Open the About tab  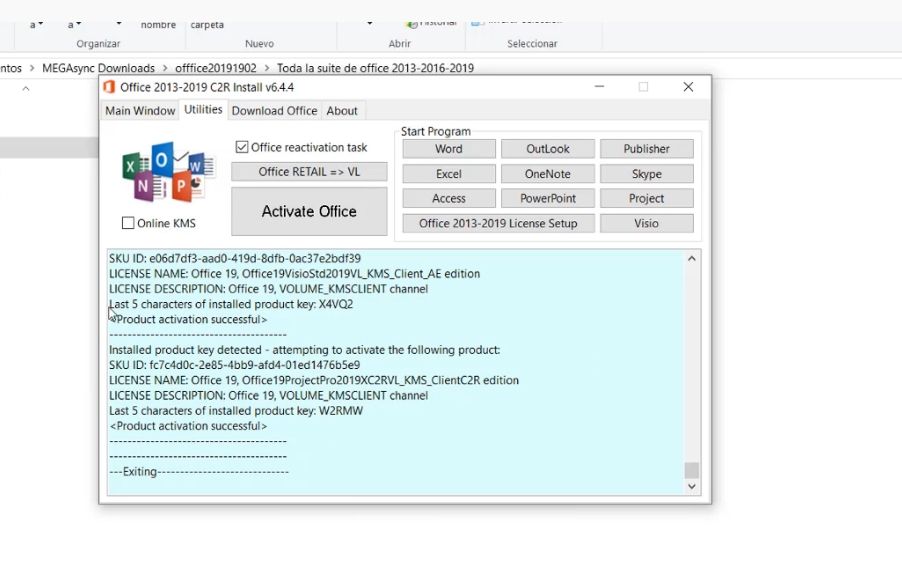tap(342, 110)
